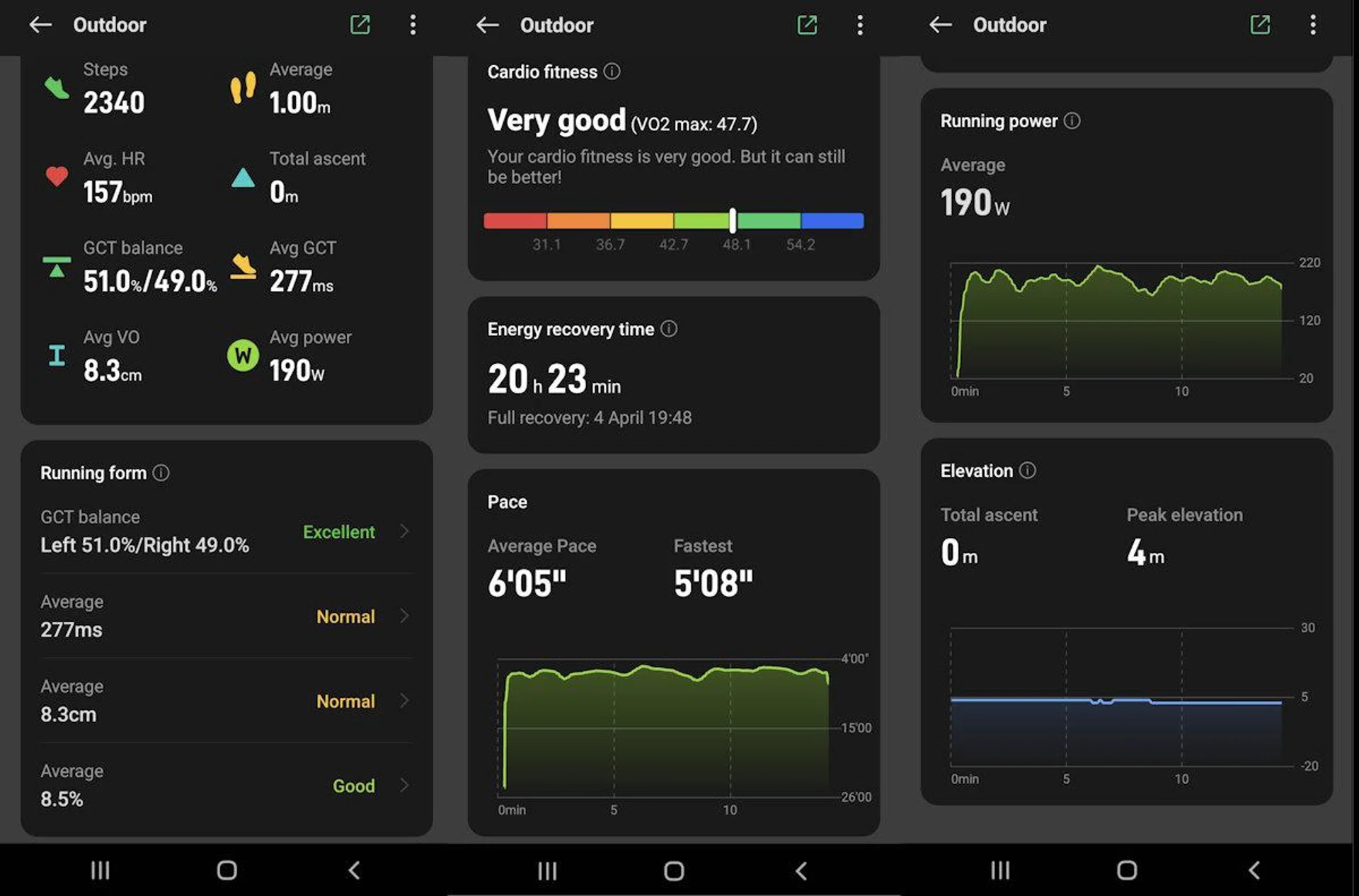Open the three-dot menu in the right panel
Screen dimensions: 1359x896
point(1312,25)
